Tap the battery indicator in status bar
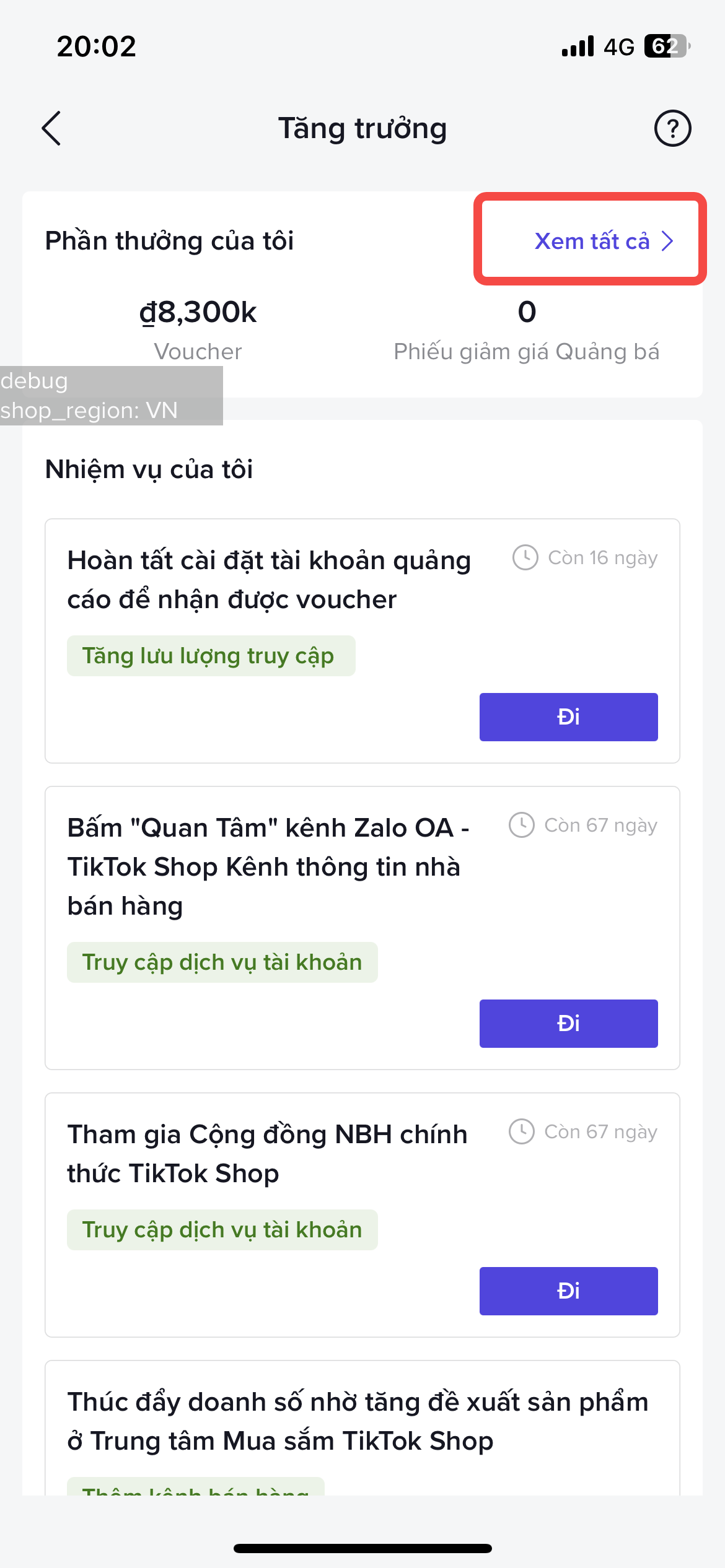This screenshot has height=1568, width=725. tap(667, 46)
